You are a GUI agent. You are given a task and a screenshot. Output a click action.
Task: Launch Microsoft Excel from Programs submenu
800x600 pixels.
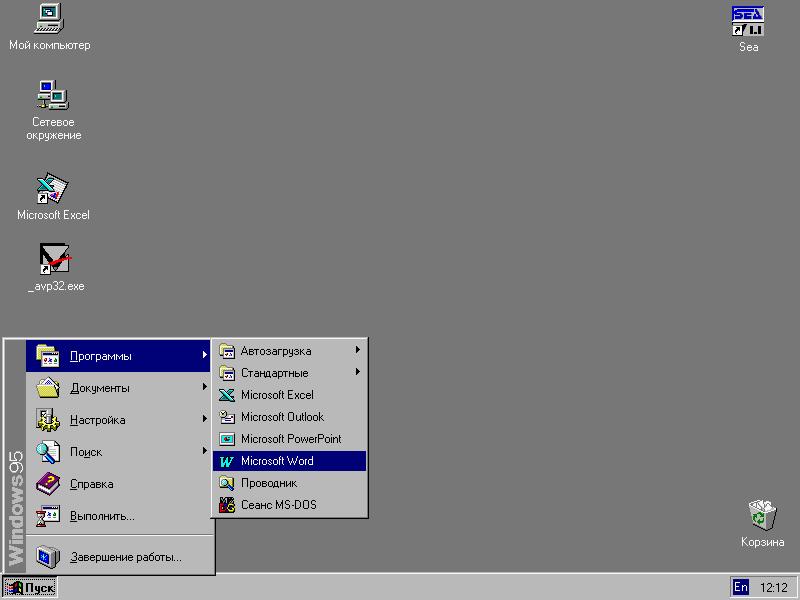(289, 395)
